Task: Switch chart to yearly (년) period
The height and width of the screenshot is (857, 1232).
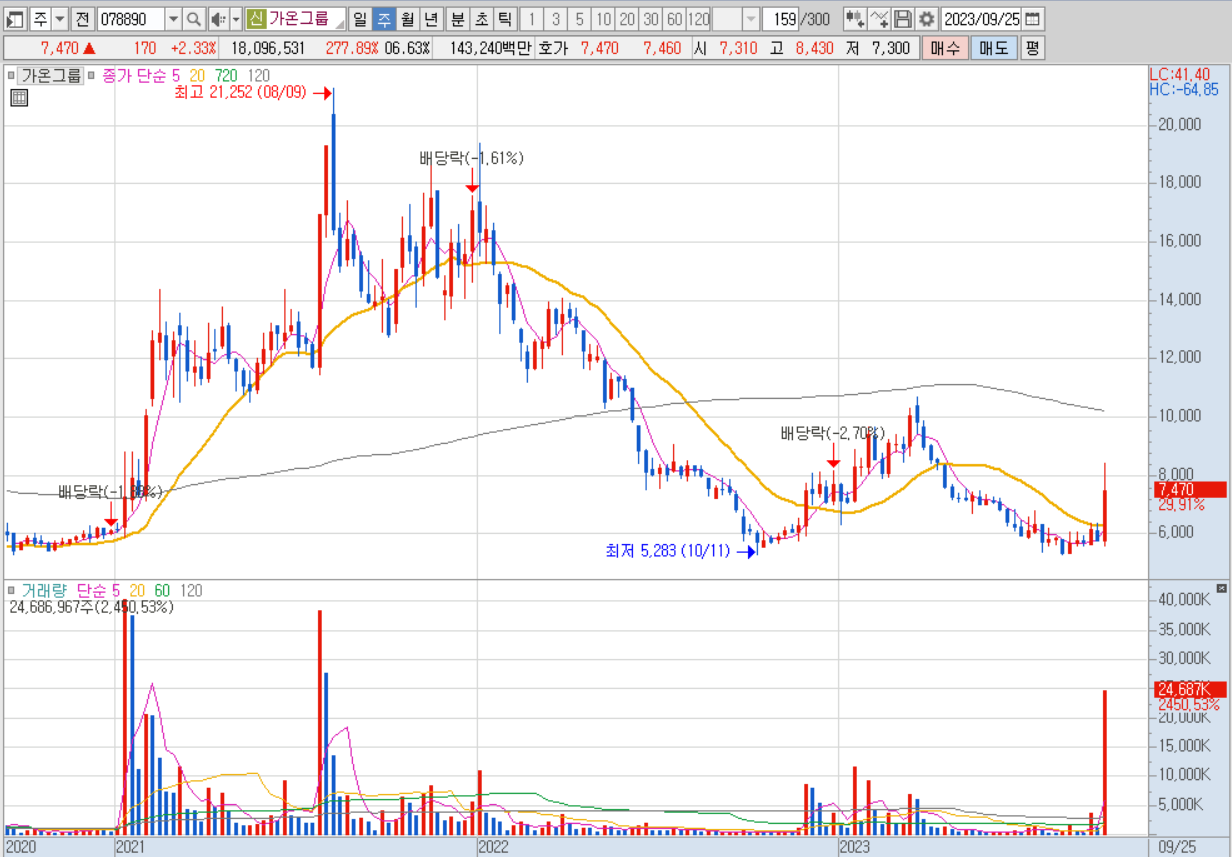Action: coord(431,19)
